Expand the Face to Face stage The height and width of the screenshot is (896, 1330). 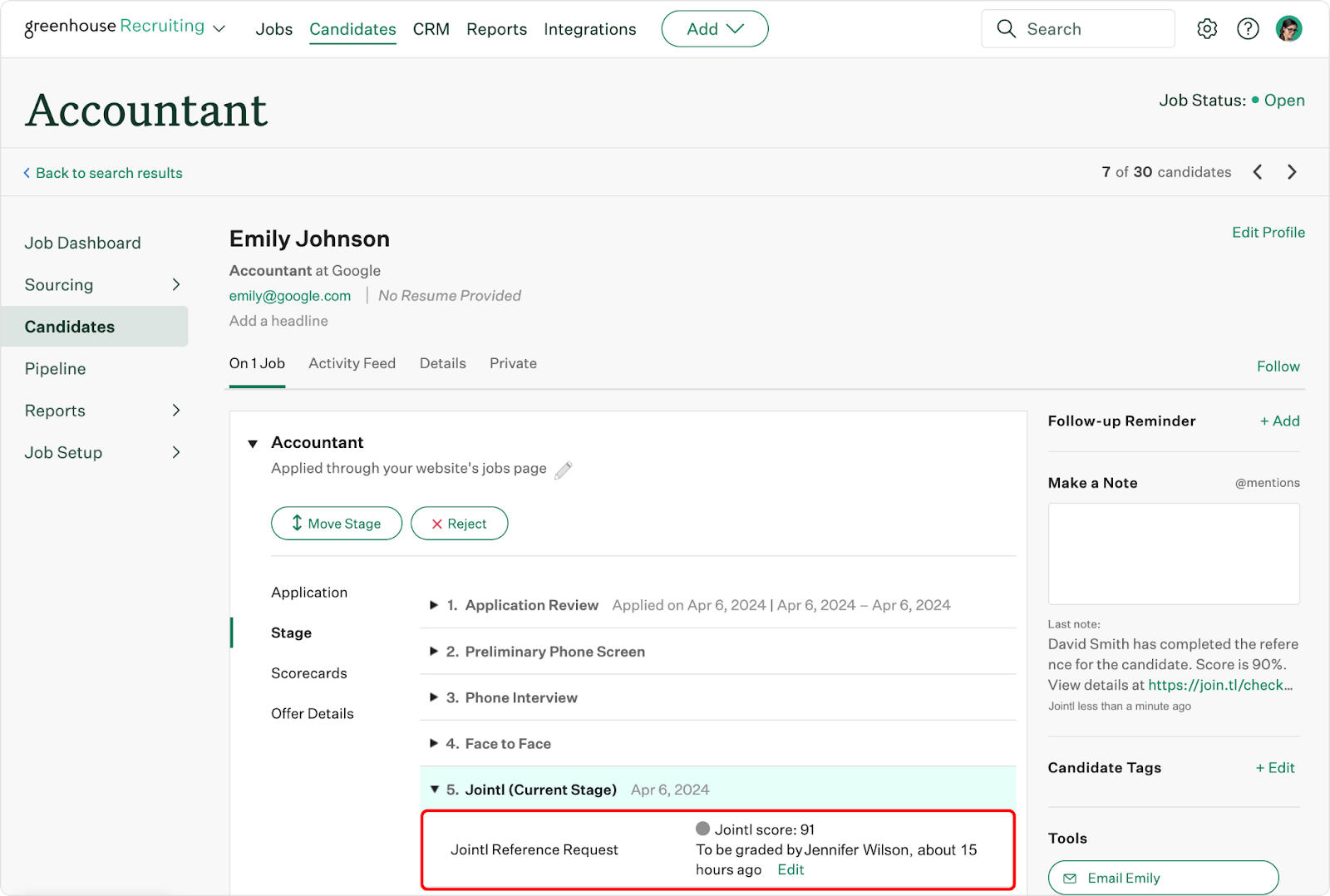coord(434,743)
